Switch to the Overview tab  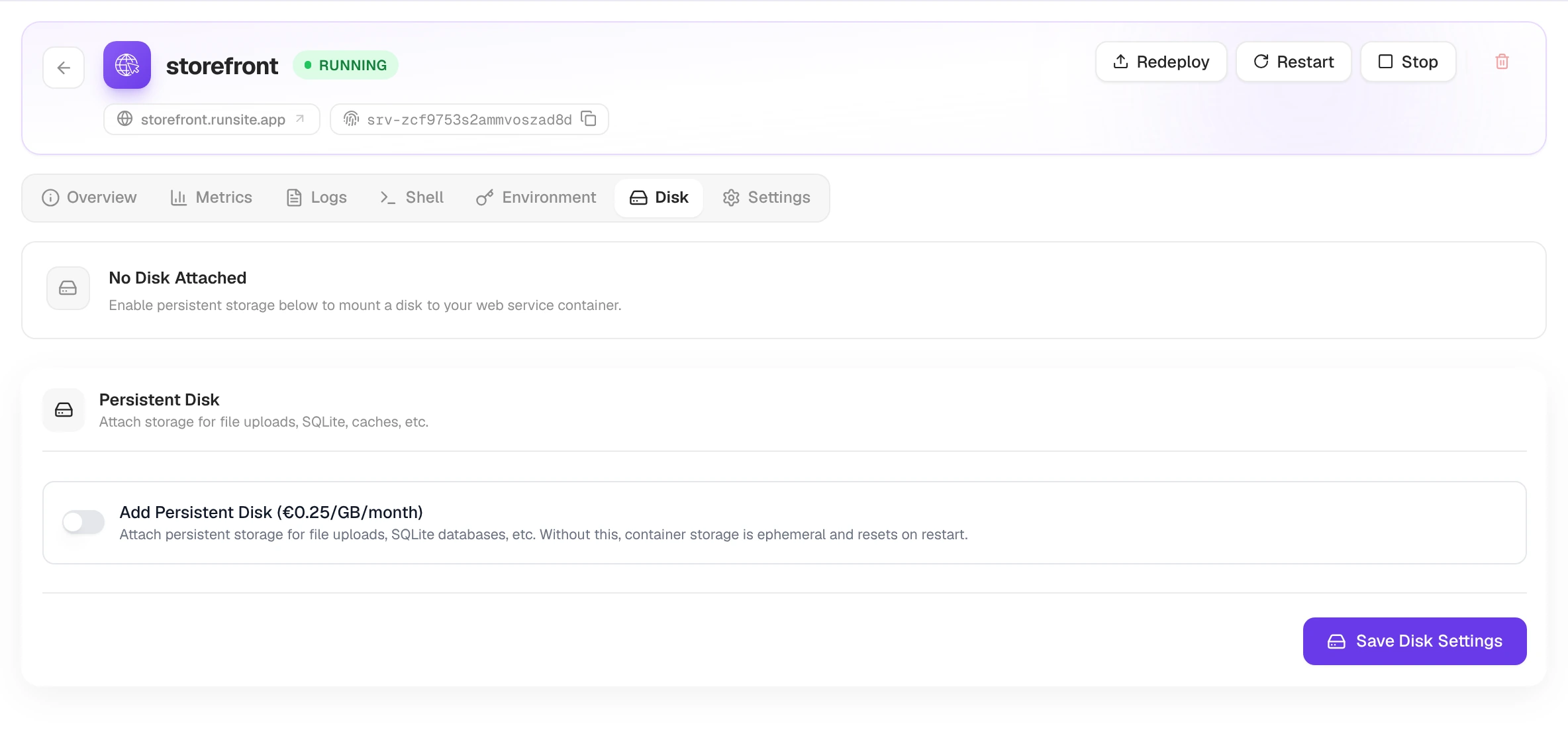89,197
